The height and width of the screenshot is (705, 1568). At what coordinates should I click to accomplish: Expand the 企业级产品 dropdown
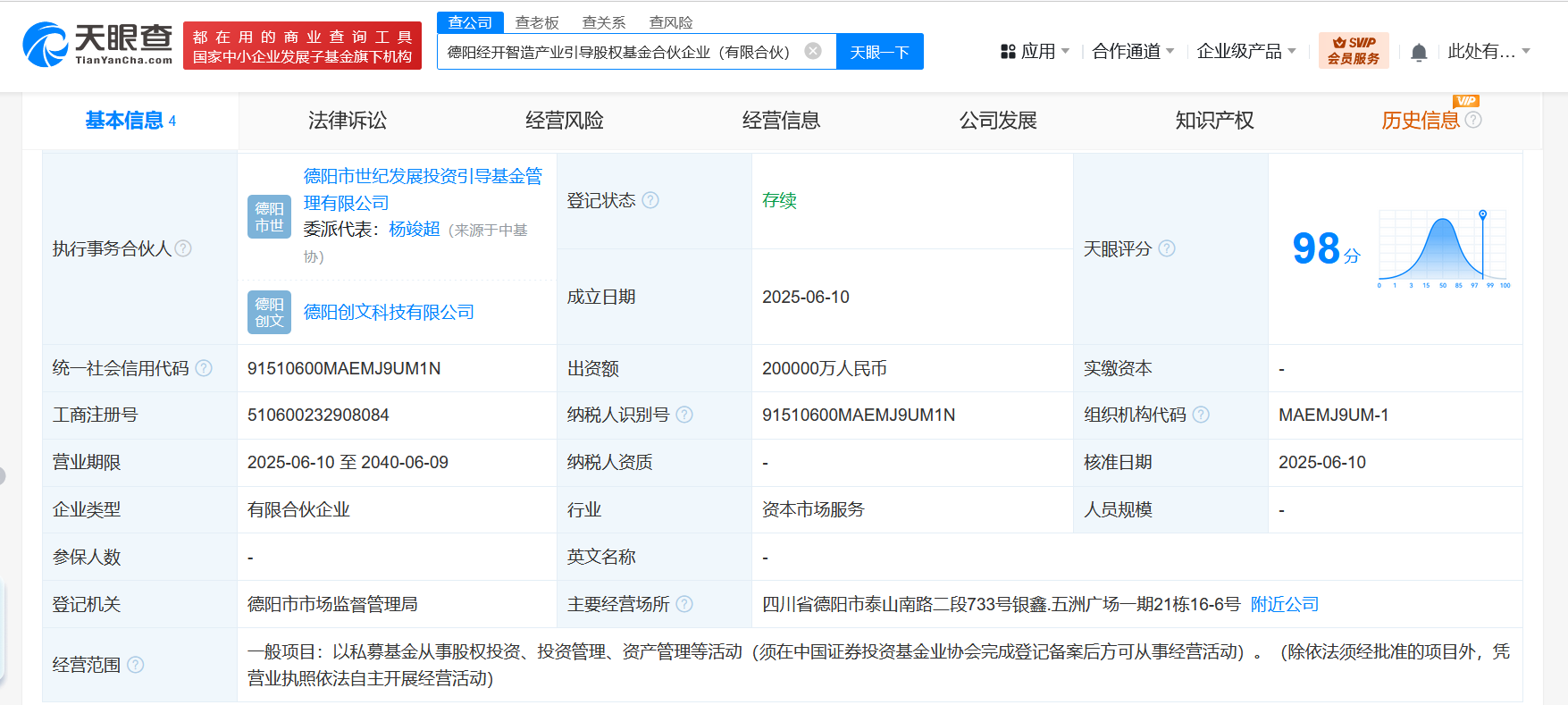tap(1245, 52)
